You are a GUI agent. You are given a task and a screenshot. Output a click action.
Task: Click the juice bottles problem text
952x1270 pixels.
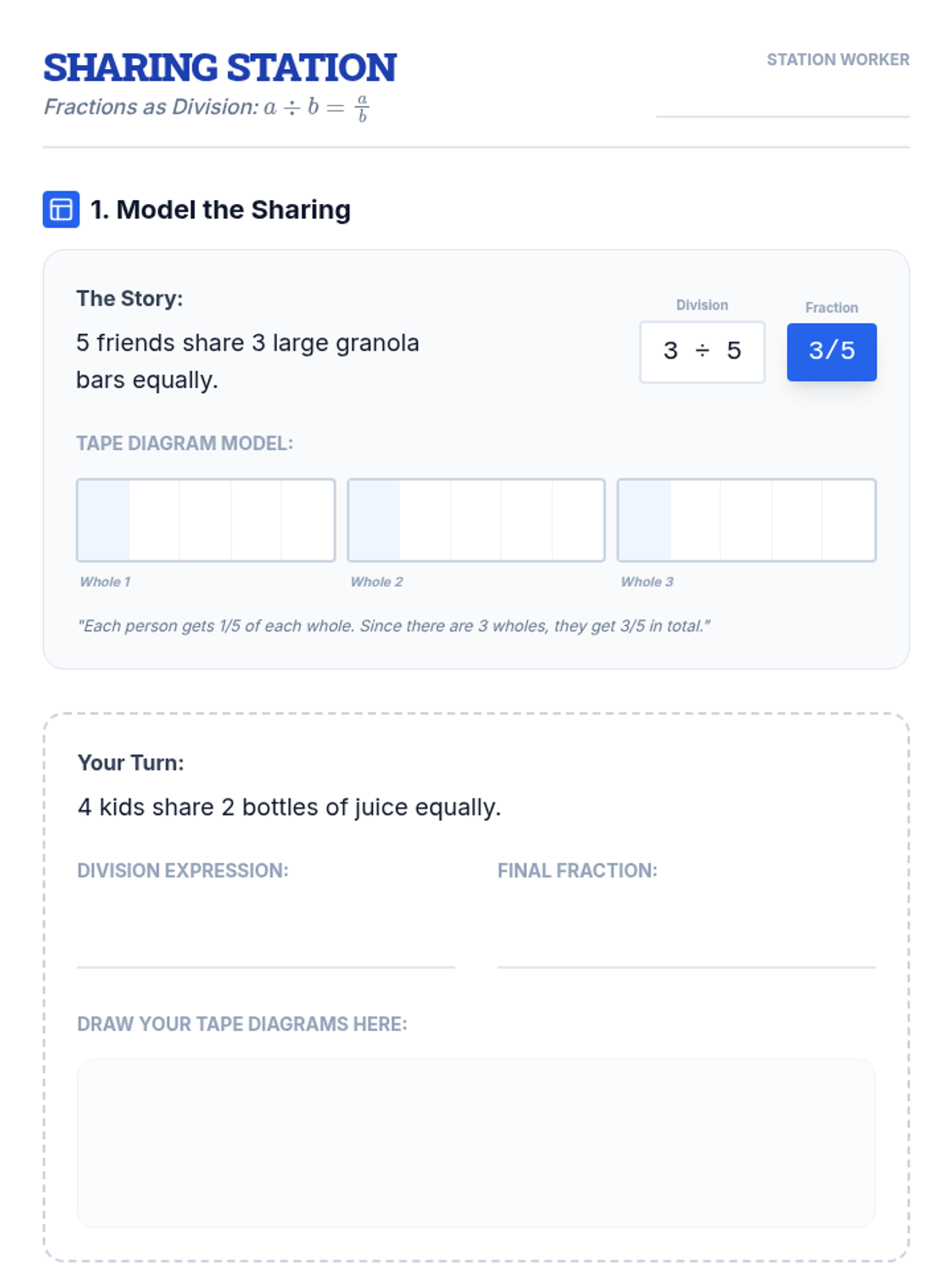[x=289, y=807]
